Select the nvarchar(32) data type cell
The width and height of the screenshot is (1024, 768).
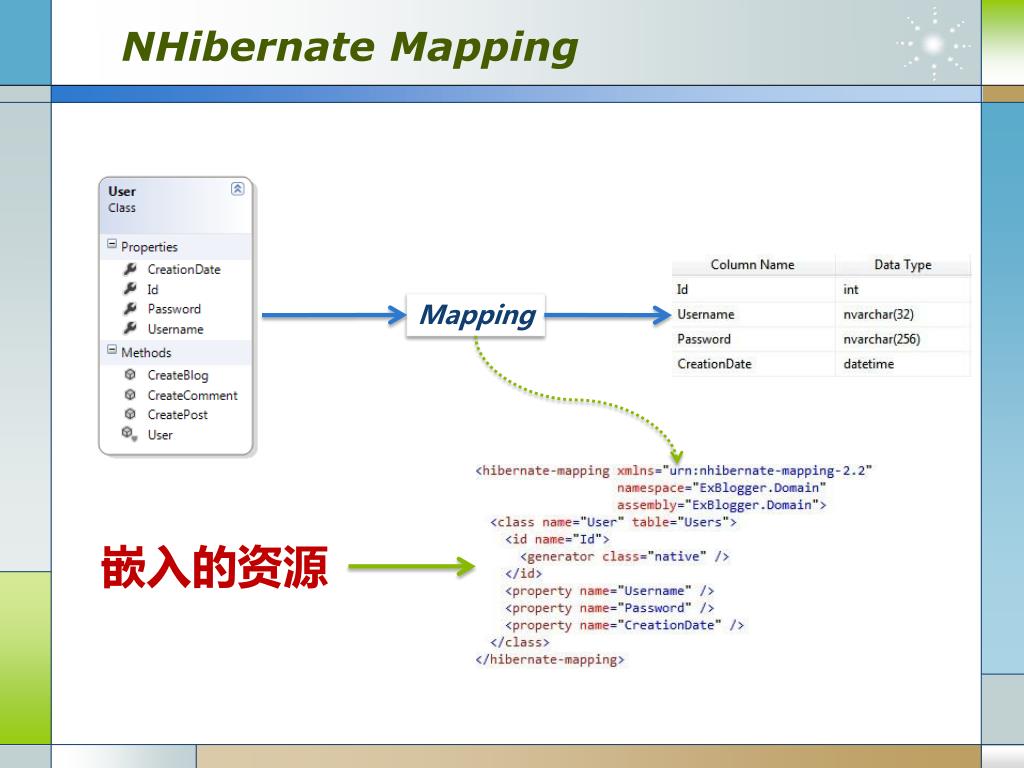point(903,314)
